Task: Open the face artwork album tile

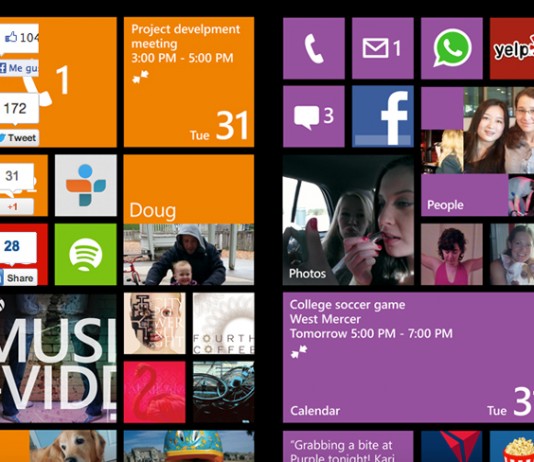Action: click(155, 323)
